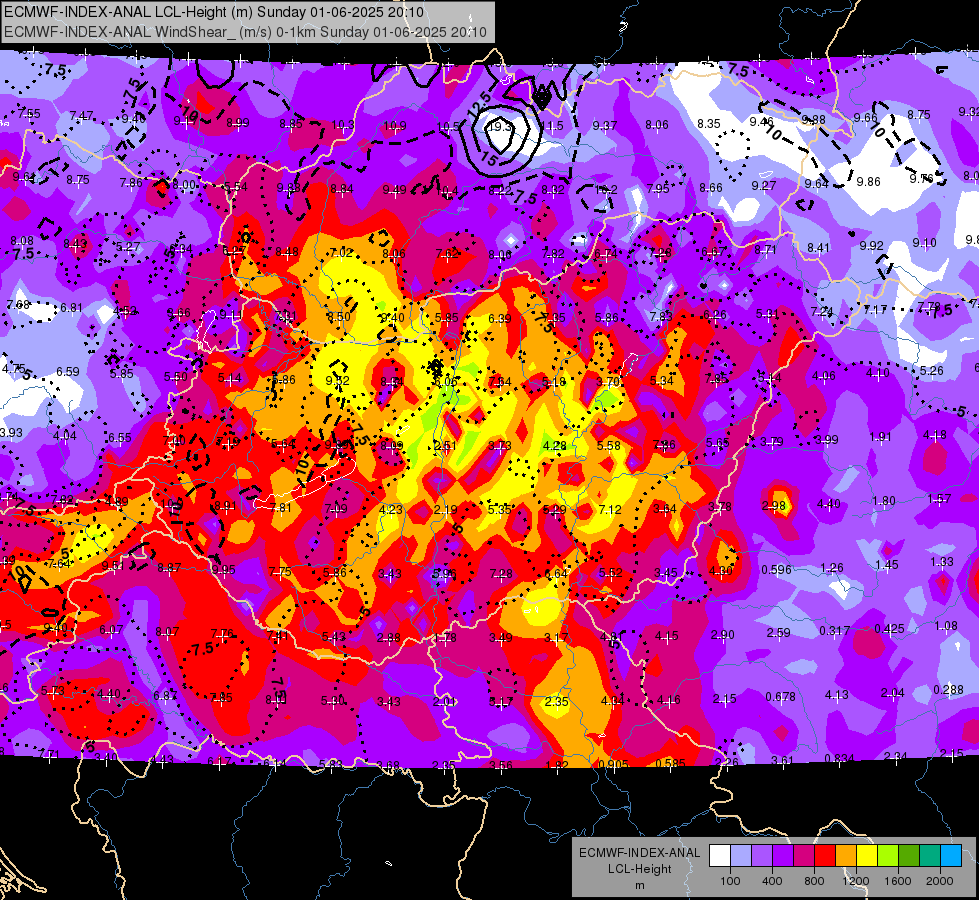979x900 pixels.
Task: Click the grid value 9.37
Action: click(604, 126)
